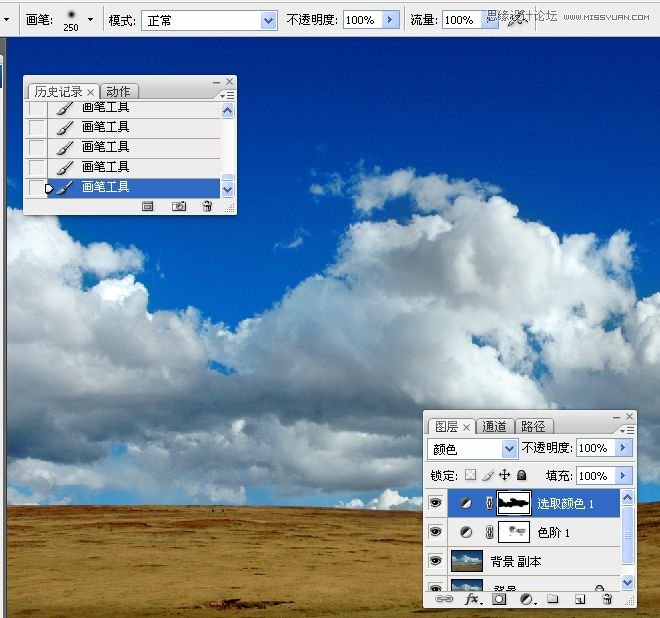Open the layer blend mode dropdown showing 颜色
Viewport: 660px width, 618px height.
pyautogui.click(x=509, y=449)
